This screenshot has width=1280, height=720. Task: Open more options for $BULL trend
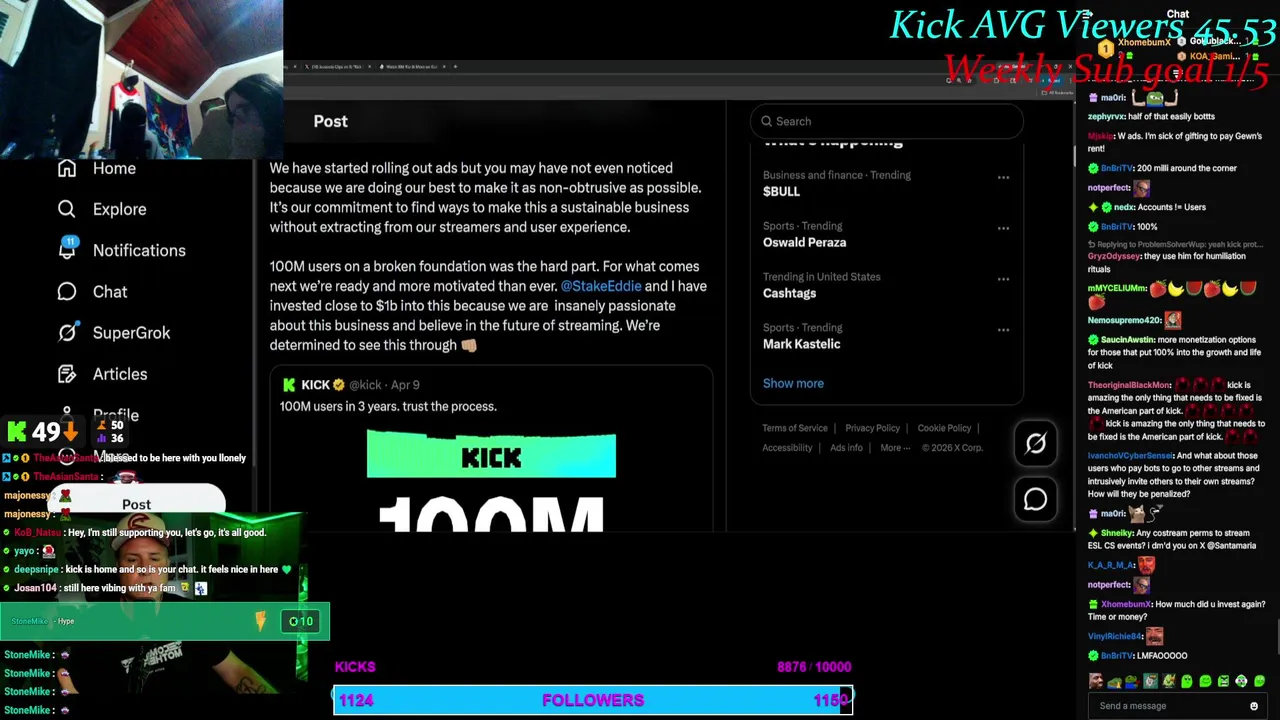tap(1003, 178)
